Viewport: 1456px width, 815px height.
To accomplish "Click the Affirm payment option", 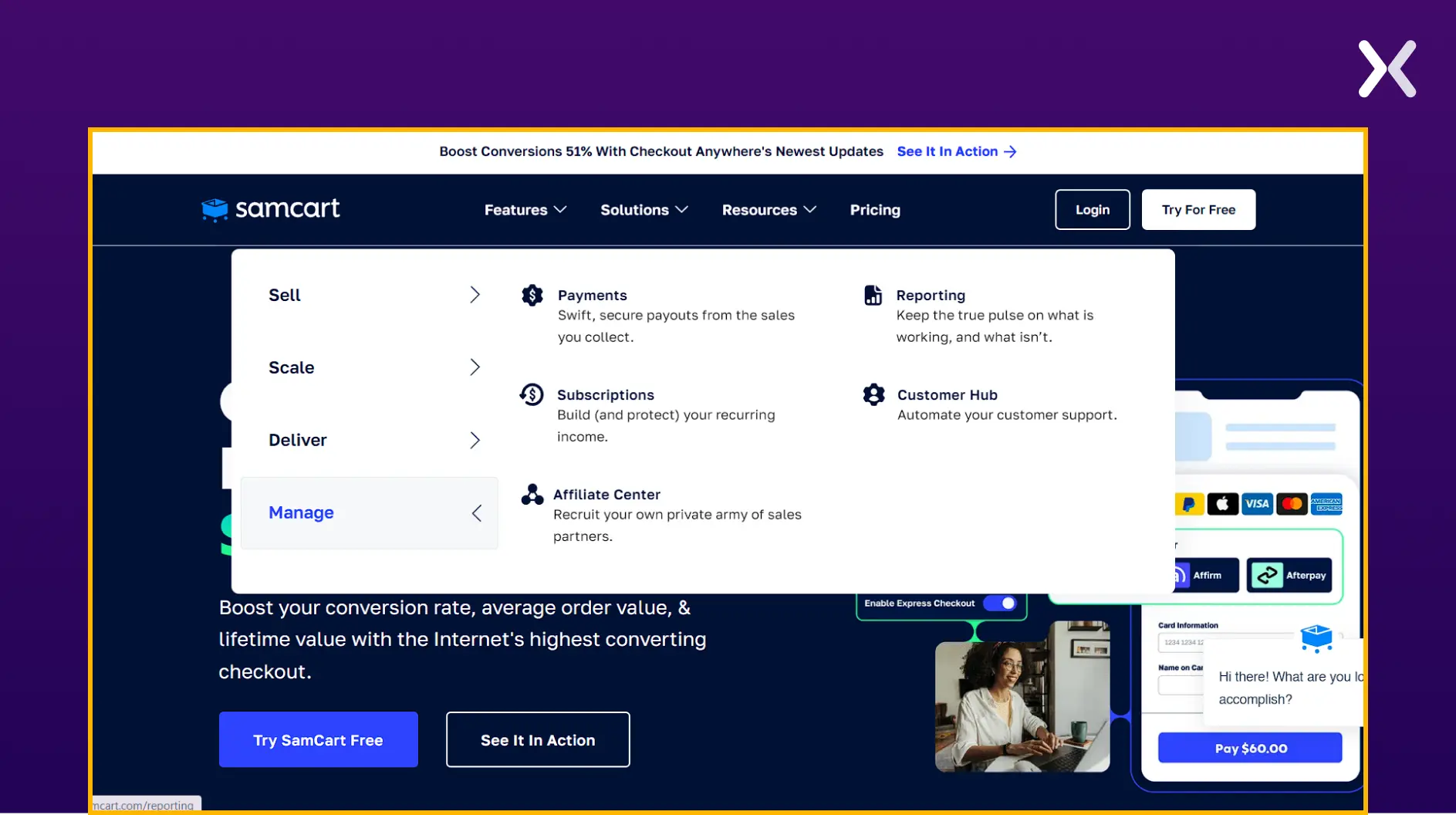I will pos(1206,575).
